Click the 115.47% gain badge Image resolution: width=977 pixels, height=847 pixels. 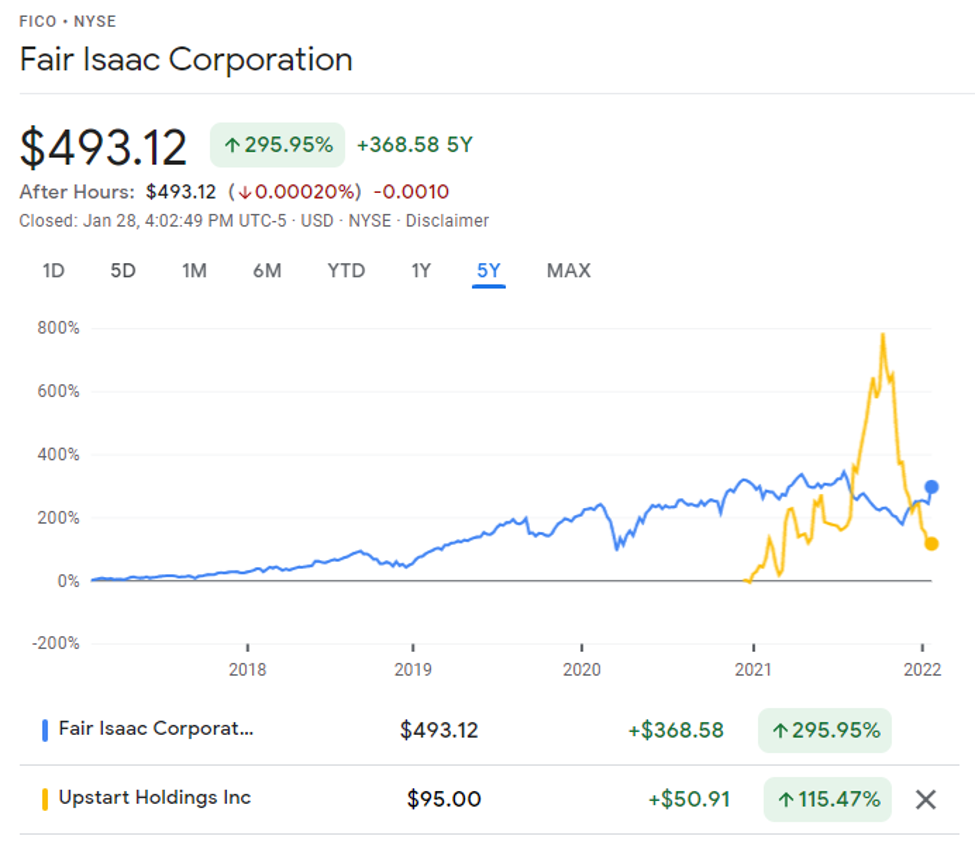click(827, 800)
